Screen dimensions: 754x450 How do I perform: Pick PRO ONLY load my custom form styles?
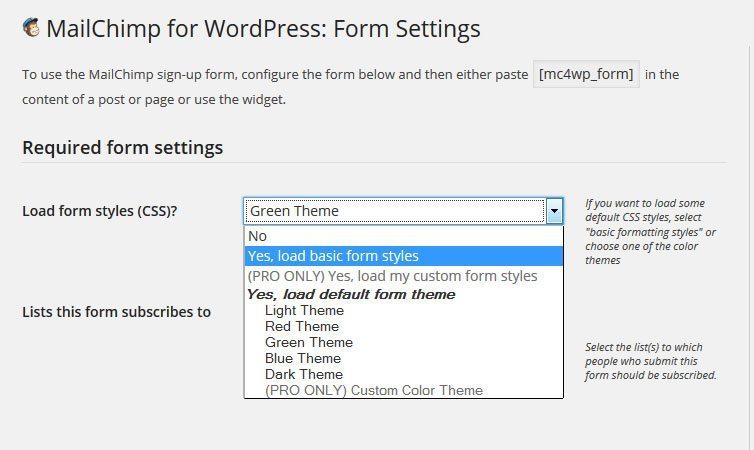[x=403, y=276]
